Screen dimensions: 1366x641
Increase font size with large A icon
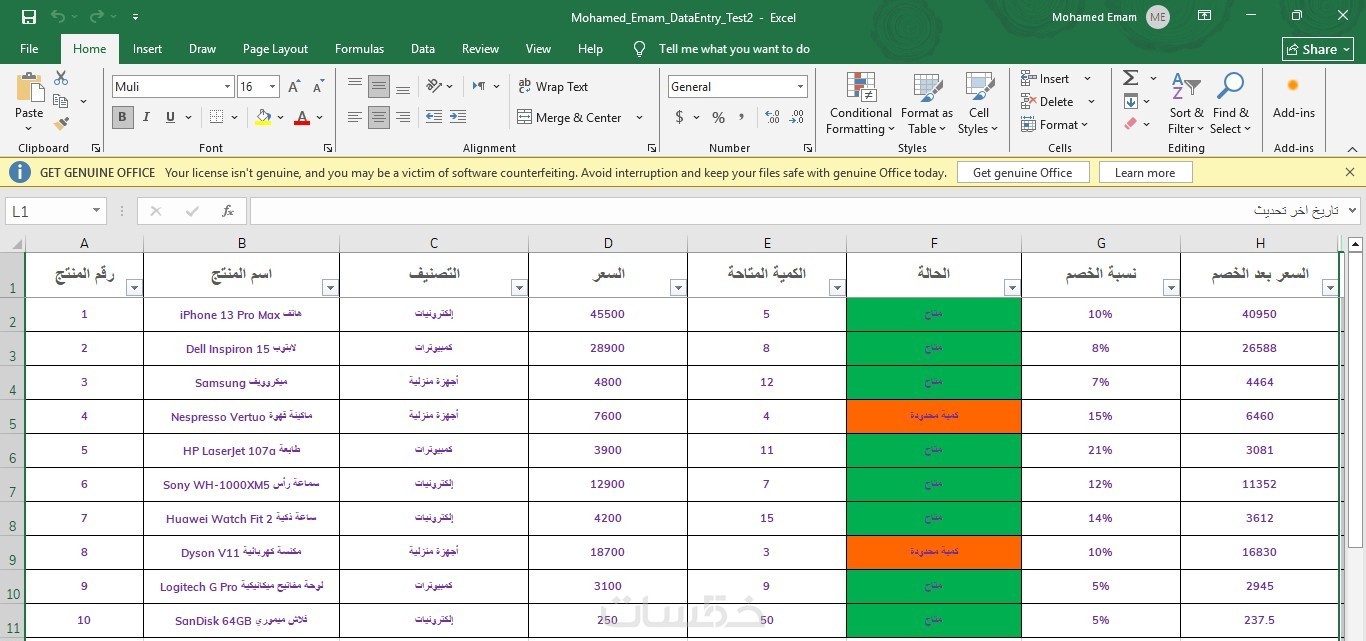294,87
